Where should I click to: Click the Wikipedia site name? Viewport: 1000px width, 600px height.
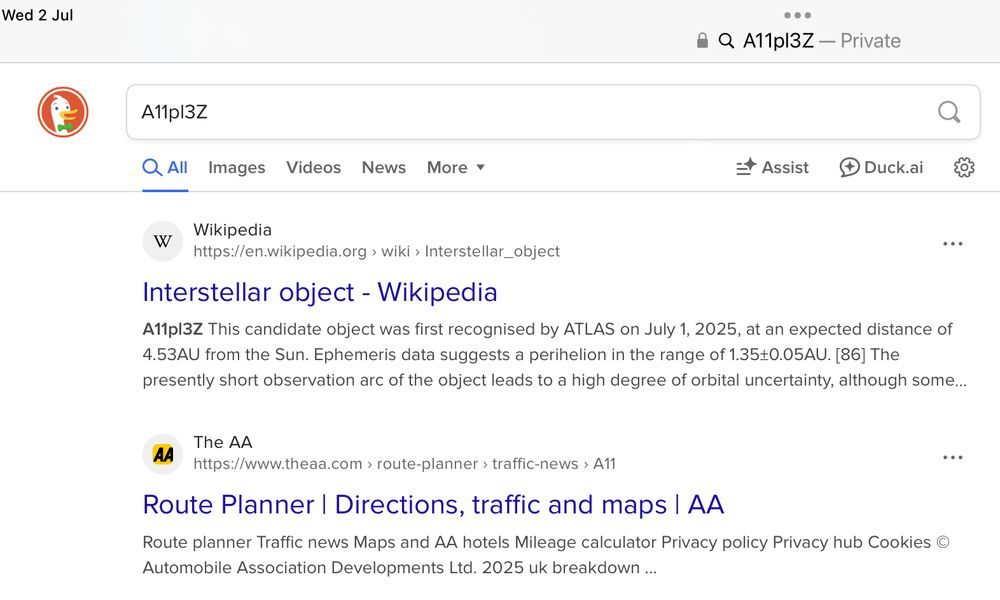click(x=232, y=230)
